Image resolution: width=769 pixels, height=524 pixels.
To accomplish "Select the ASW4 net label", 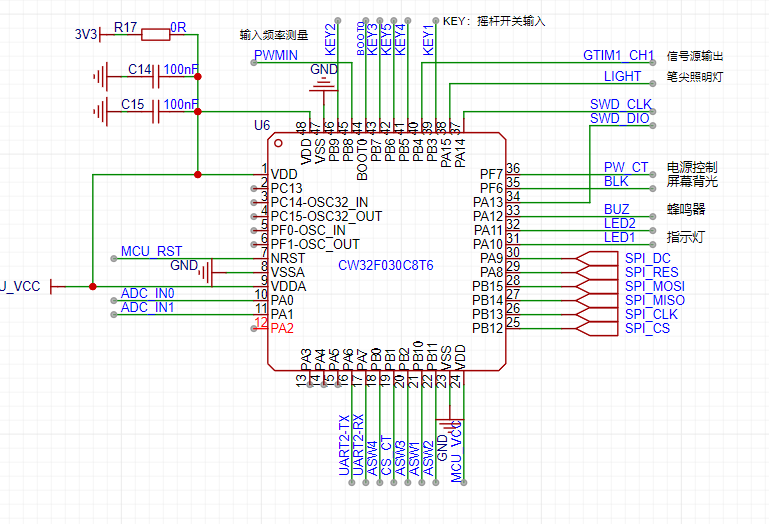I will click(372, 458).
